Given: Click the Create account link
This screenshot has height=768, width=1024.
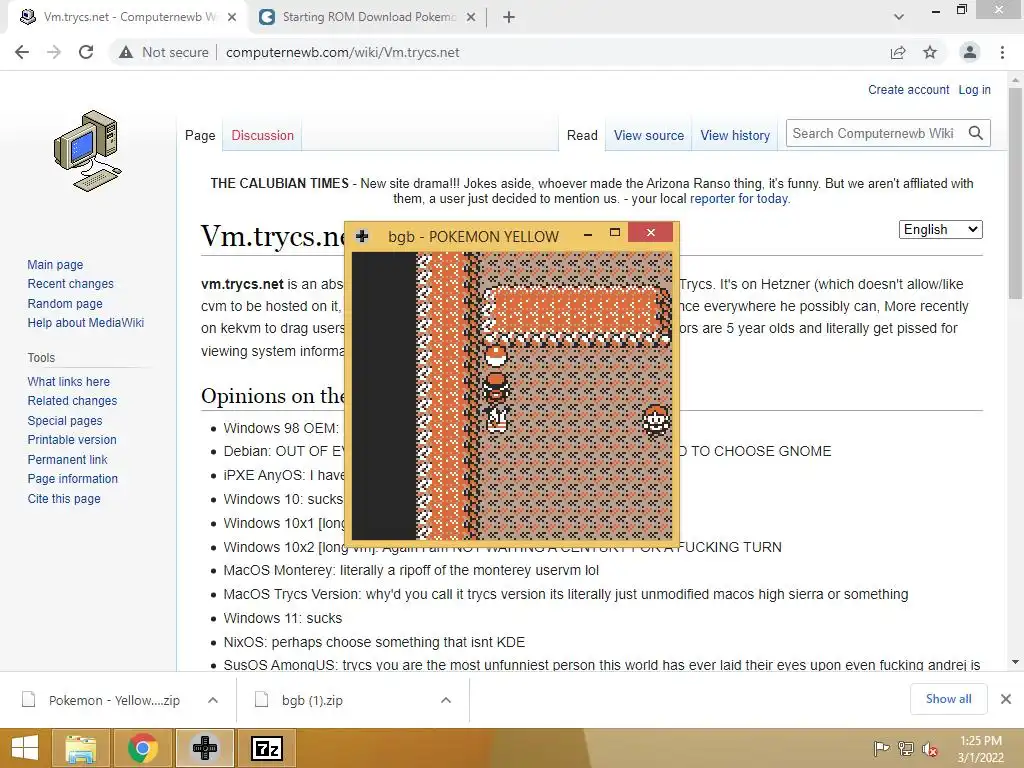Looking at the screenshot, I should [908, 89].
